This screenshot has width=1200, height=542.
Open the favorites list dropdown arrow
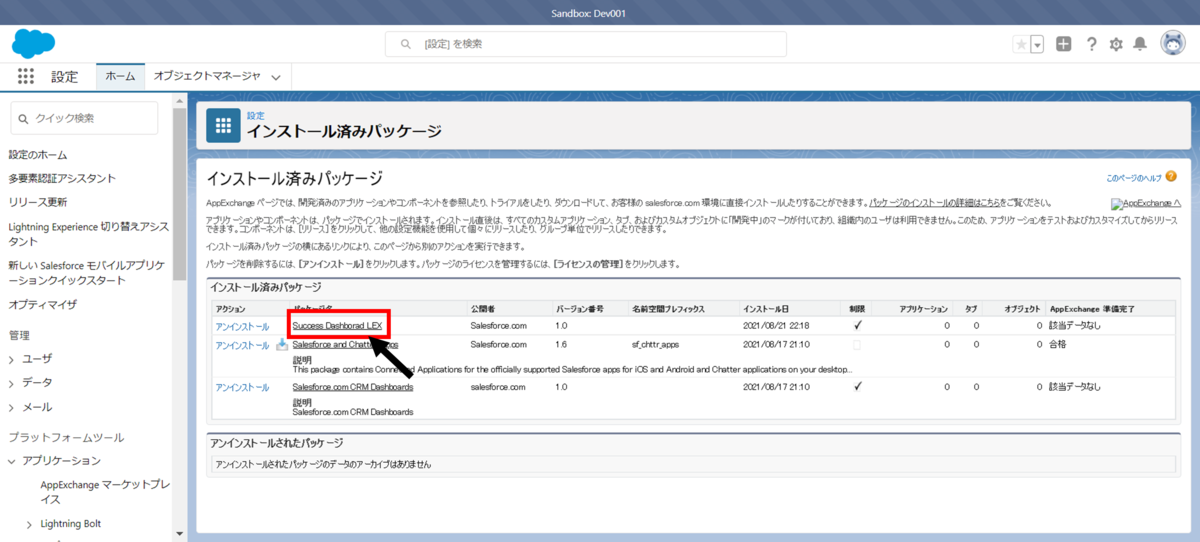point(1037,44)
